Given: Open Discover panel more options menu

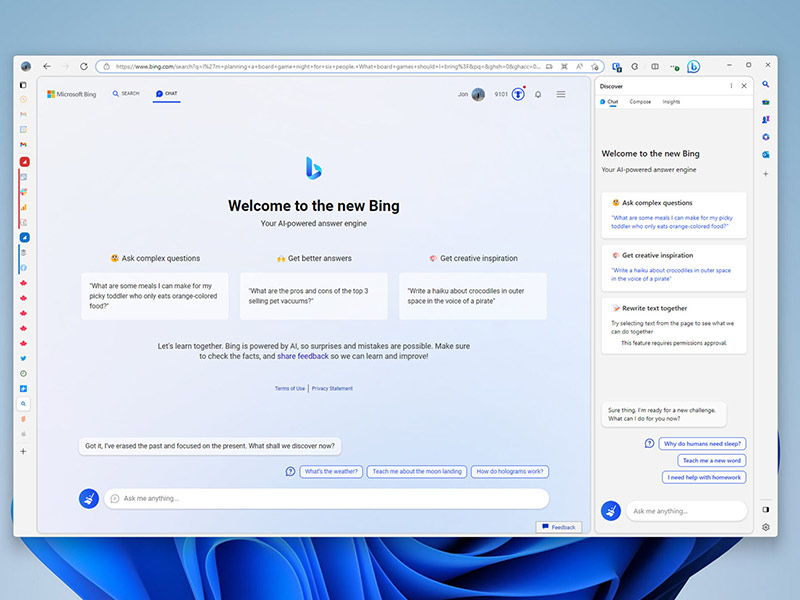Looking at the screenshot, I should coord(731,86).
